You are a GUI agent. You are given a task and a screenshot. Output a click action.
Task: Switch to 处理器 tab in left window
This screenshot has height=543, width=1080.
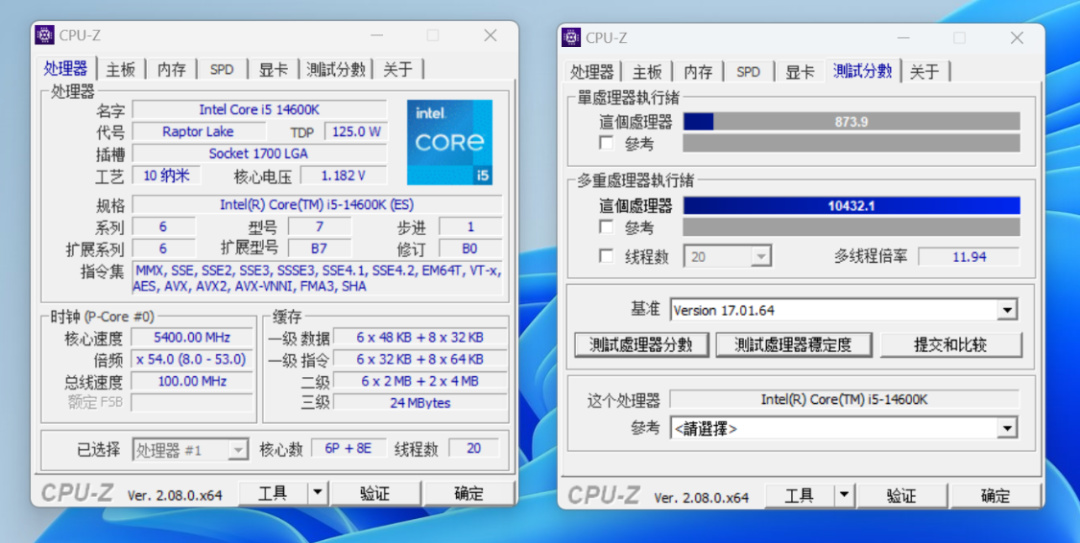tap(65, 68)
